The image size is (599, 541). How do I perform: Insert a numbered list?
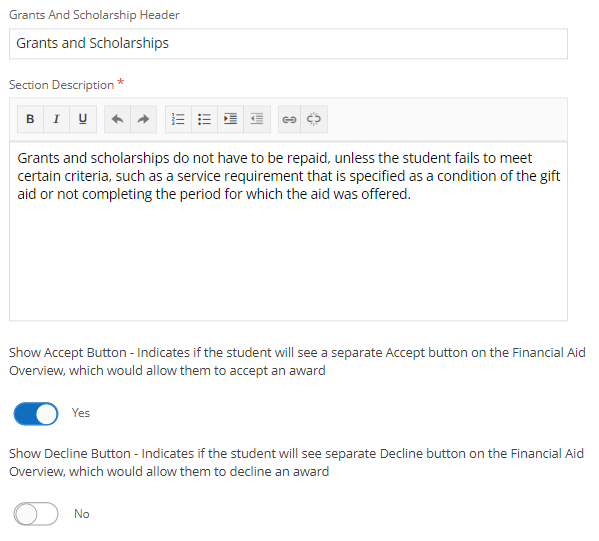[x=178, y=119]
